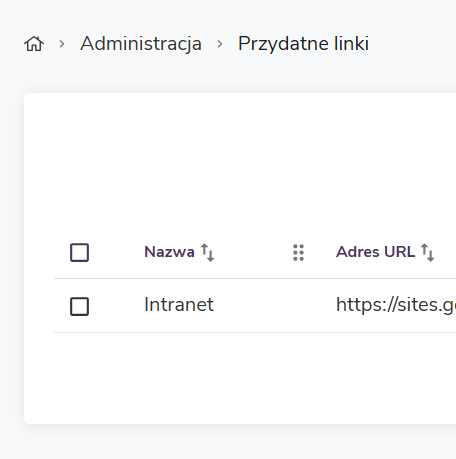
Task: Open the Administracja breadcrumb
Action: click(141, 44)
